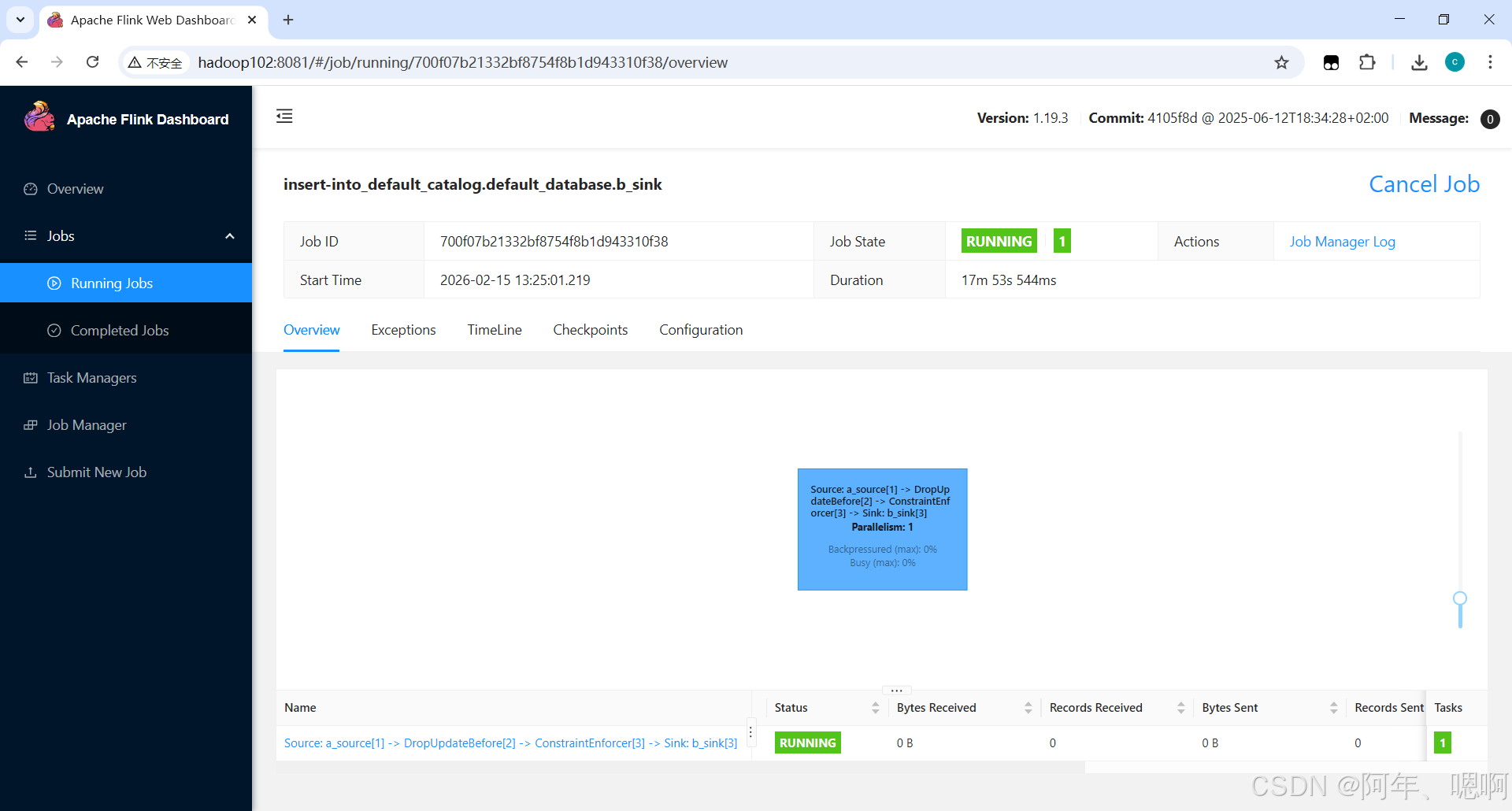
Task: Switch to the Exceptions tab
Action: click(x=403, y=330)
